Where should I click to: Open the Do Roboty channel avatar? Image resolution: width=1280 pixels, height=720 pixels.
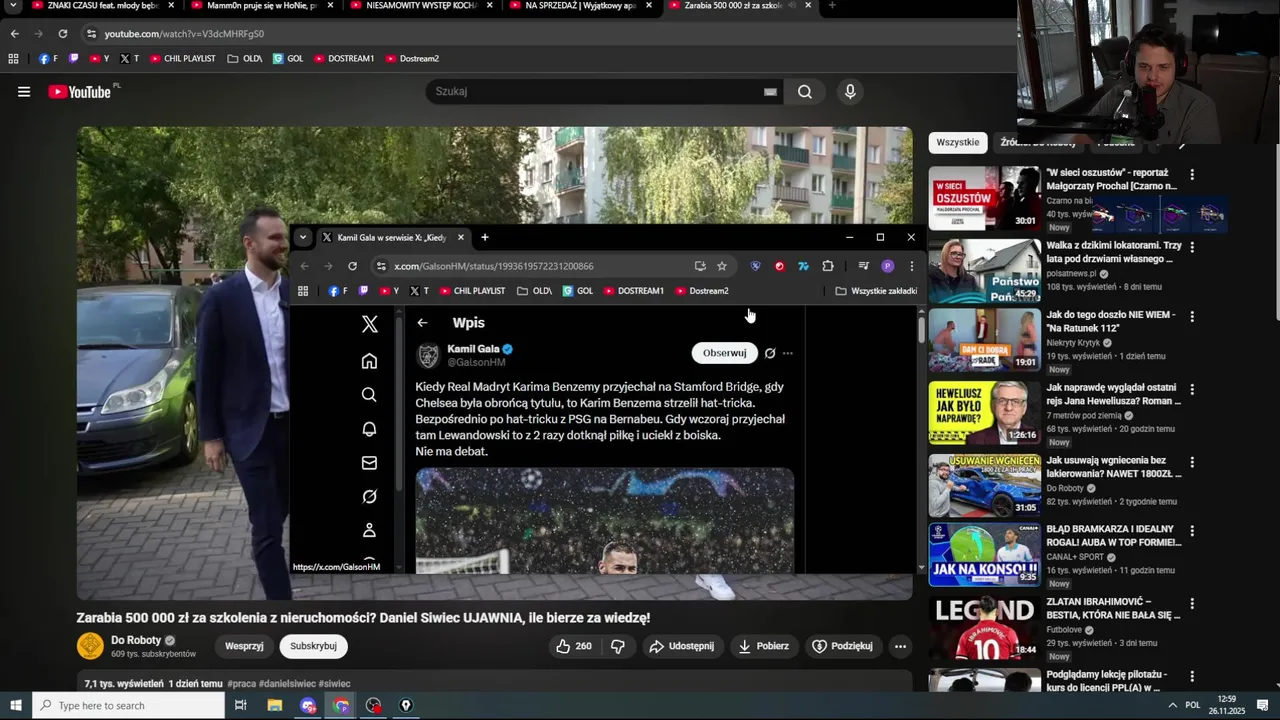point(90,646)
